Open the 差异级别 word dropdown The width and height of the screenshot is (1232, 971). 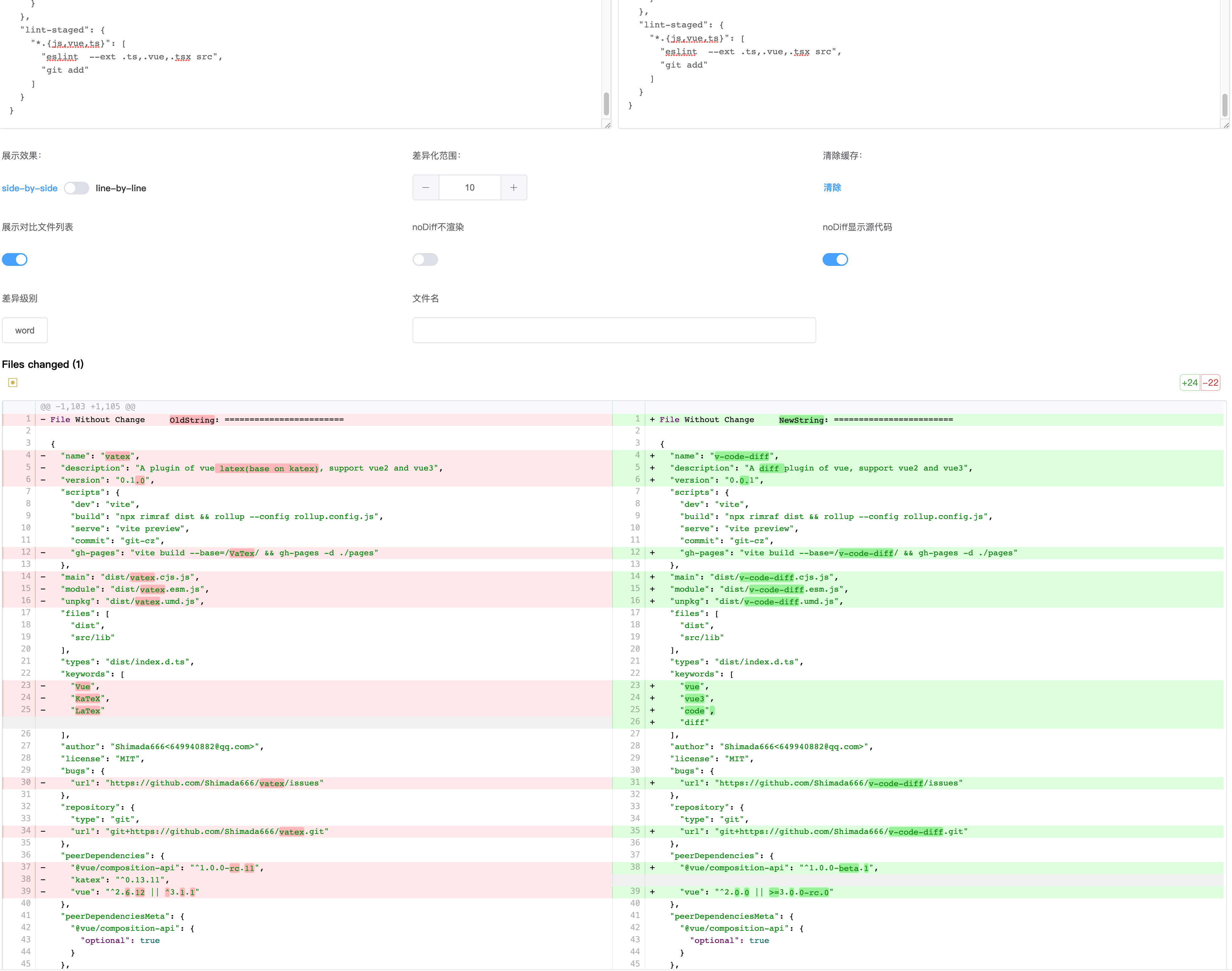(25, 330)
